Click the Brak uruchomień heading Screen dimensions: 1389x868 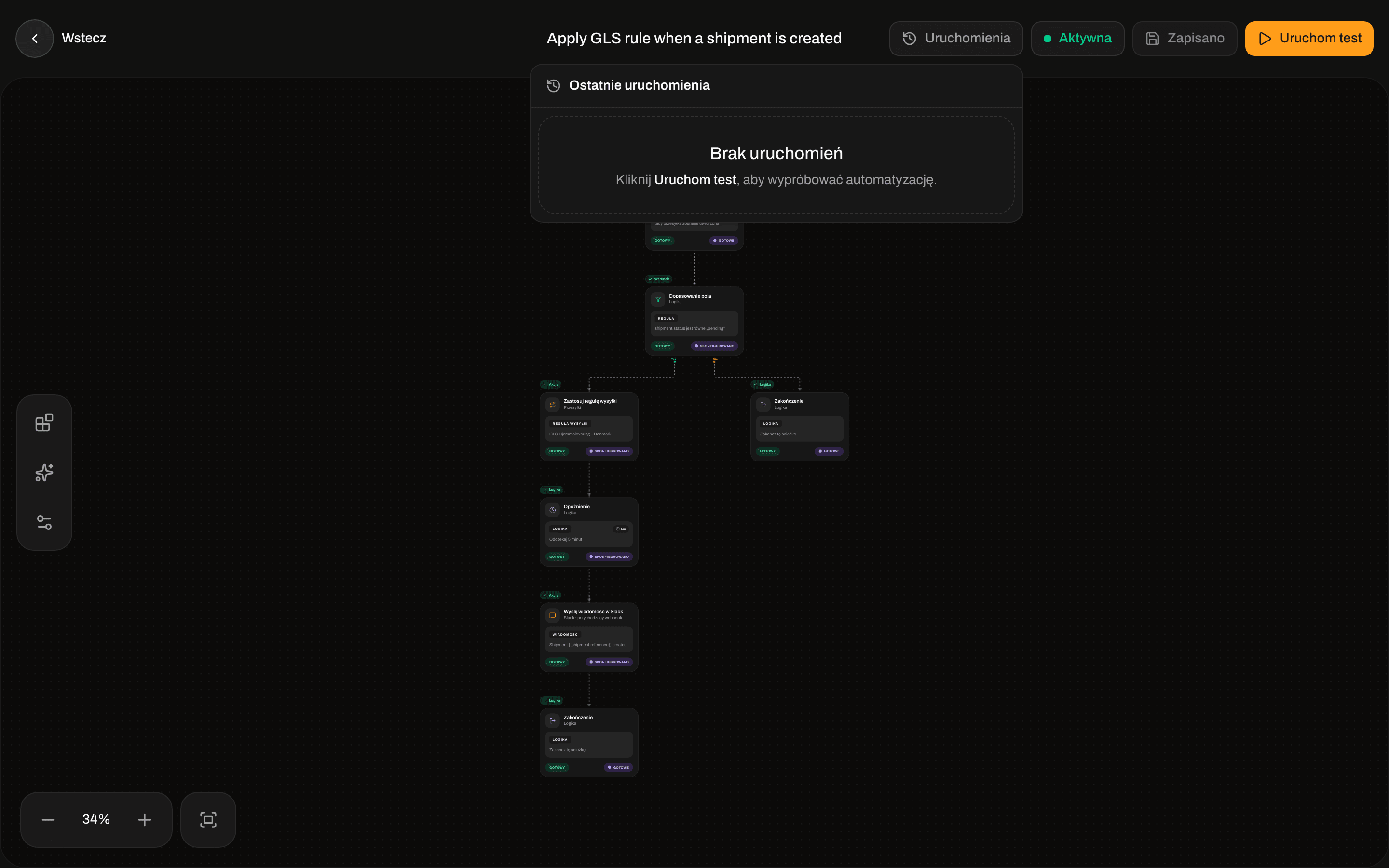coord(776,153)
